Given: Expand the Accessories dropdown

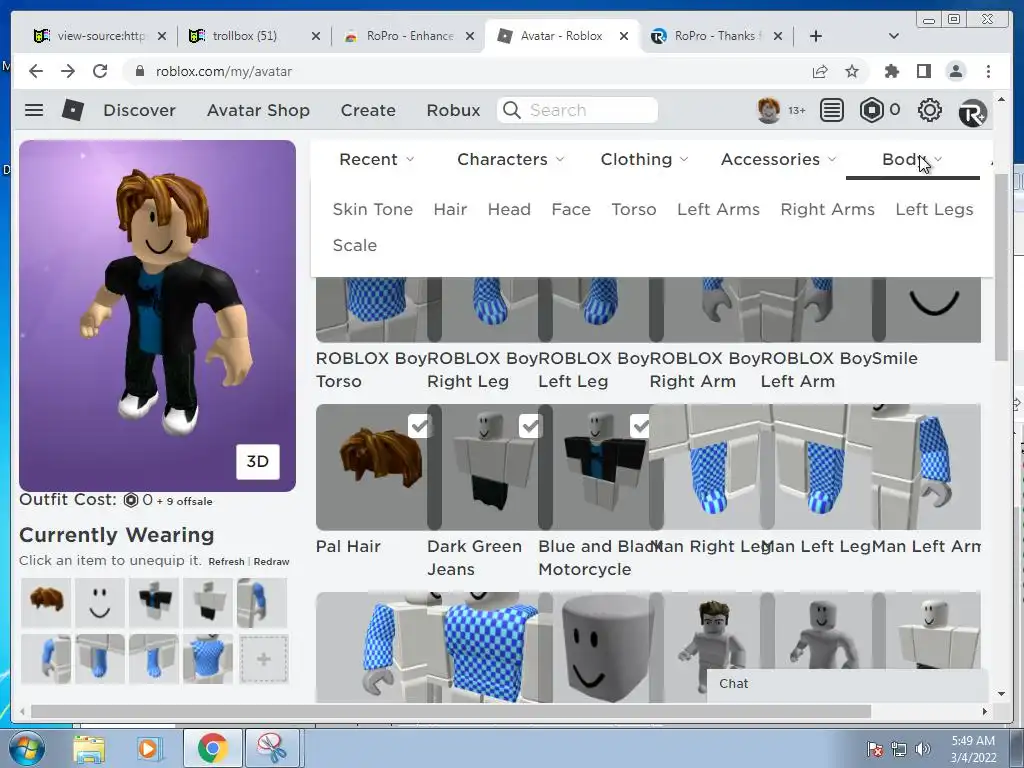Looking at the screenshot, I should tap(778, 159).
